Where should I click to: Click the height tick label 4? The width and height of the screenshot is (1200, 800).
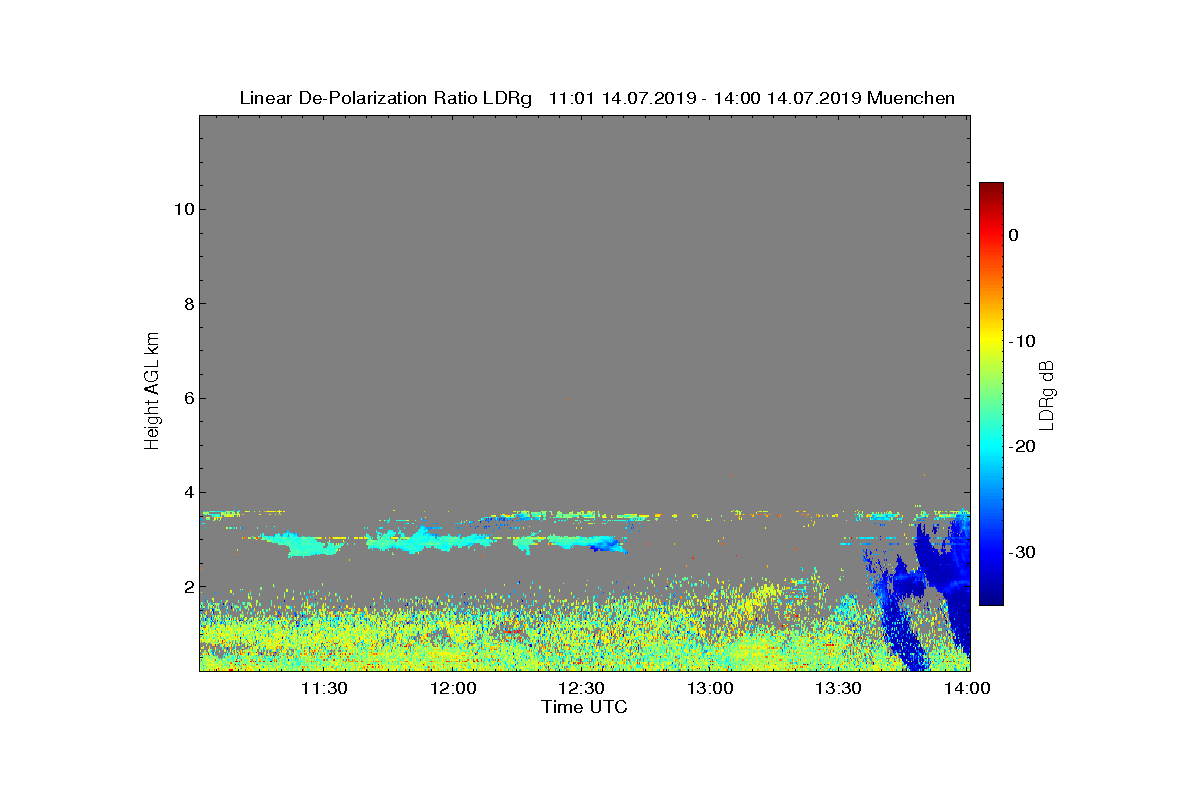(x=187, y=493)
